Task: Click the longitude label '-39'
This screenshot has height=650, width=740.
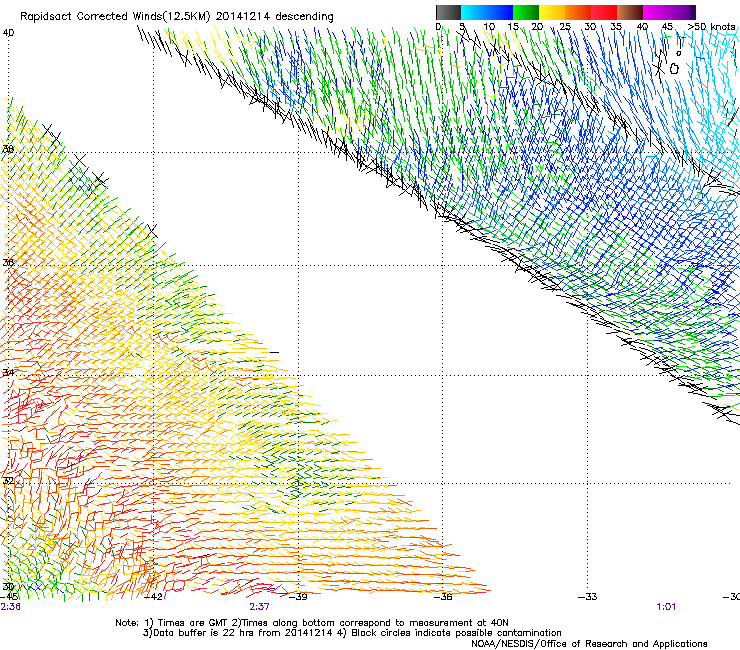Action: pyautogui.click(x=297, y=597)
